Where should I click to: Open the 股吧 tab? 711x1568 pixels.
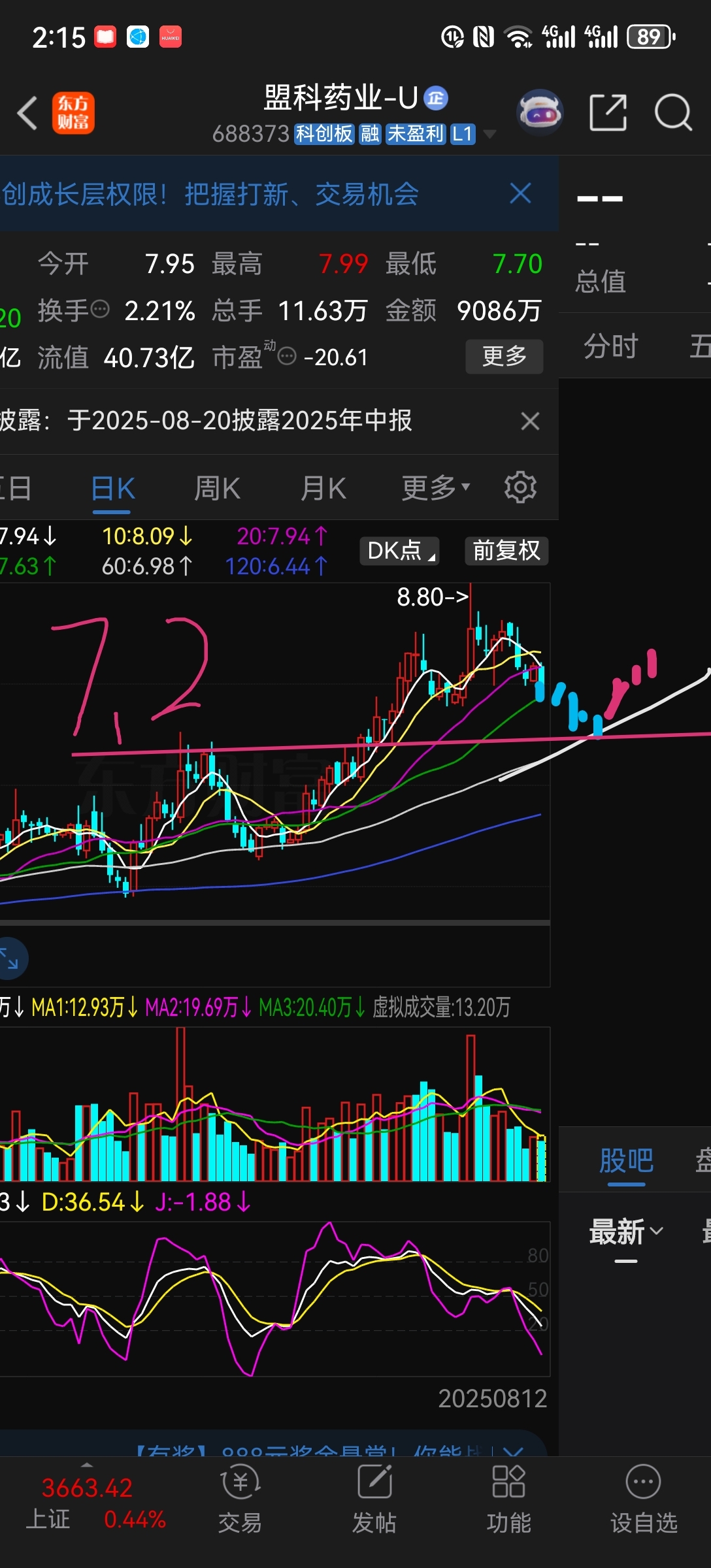click(x=626, y=1161)
